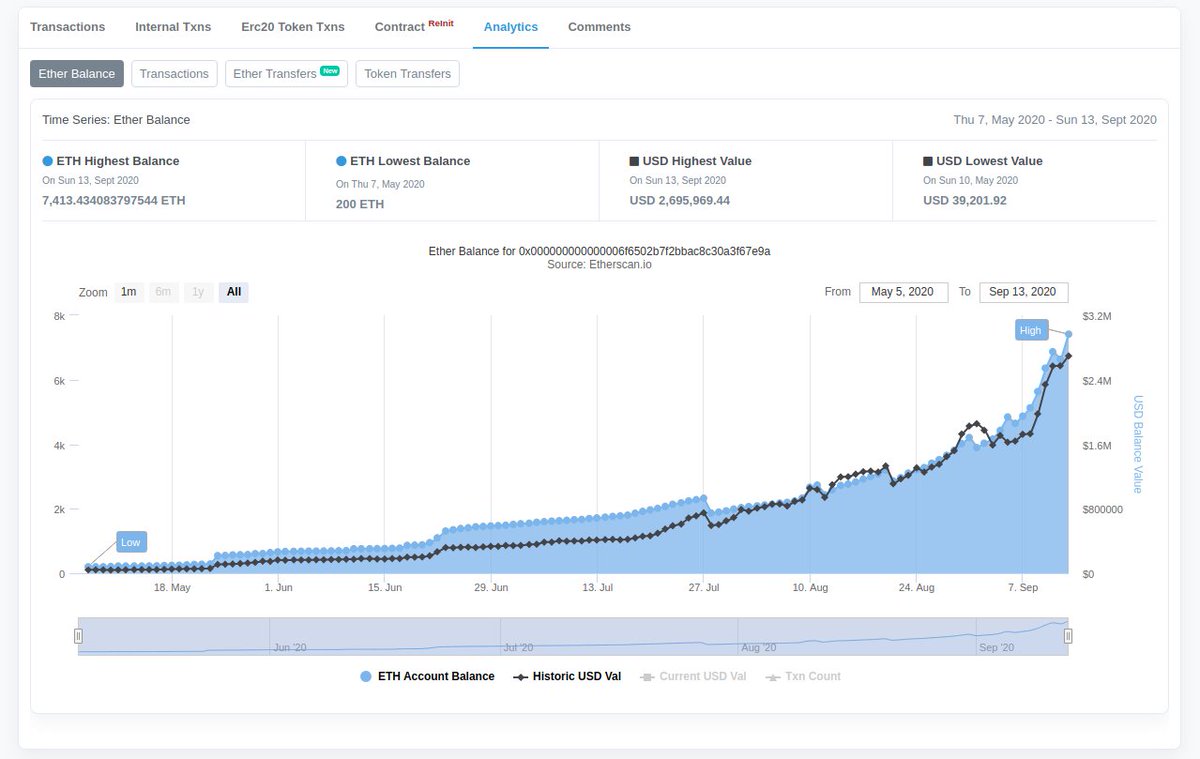1200x759 pixels.
Task: Click the $3.2M right axis label
Action: [x=1098, y=316]
